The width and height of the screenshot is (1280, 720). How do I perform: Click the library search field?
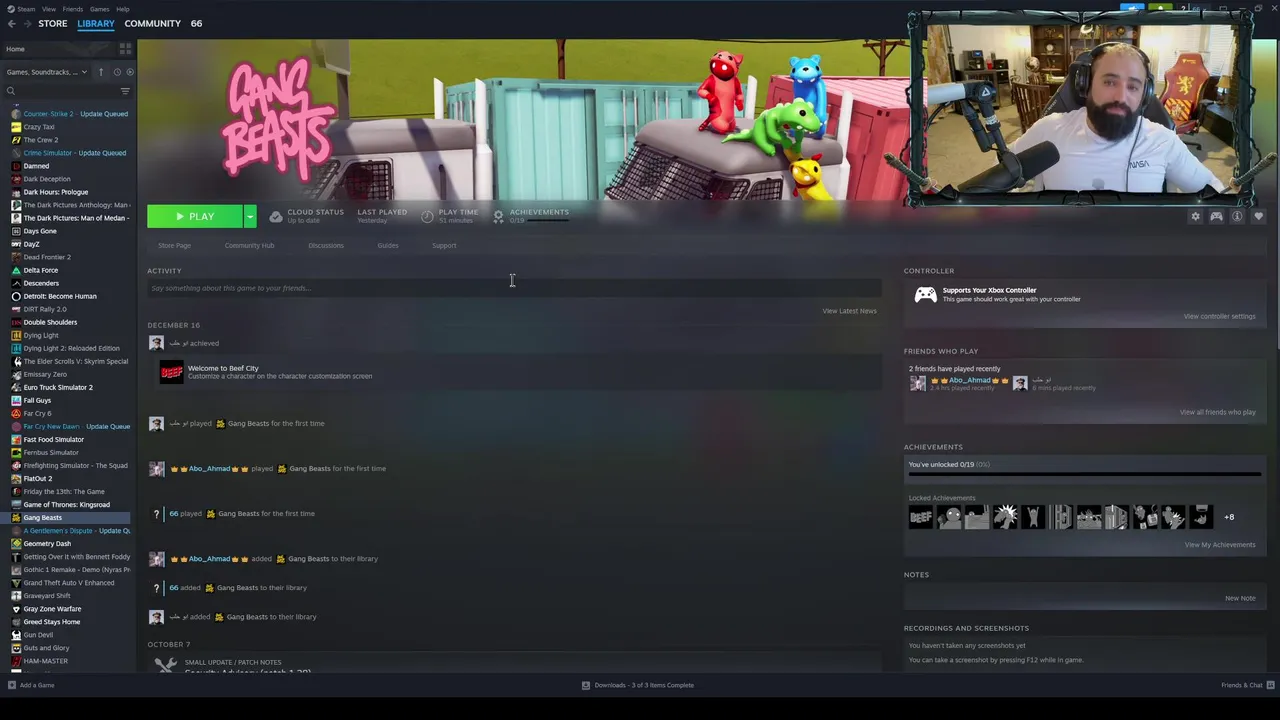[60, 91]
